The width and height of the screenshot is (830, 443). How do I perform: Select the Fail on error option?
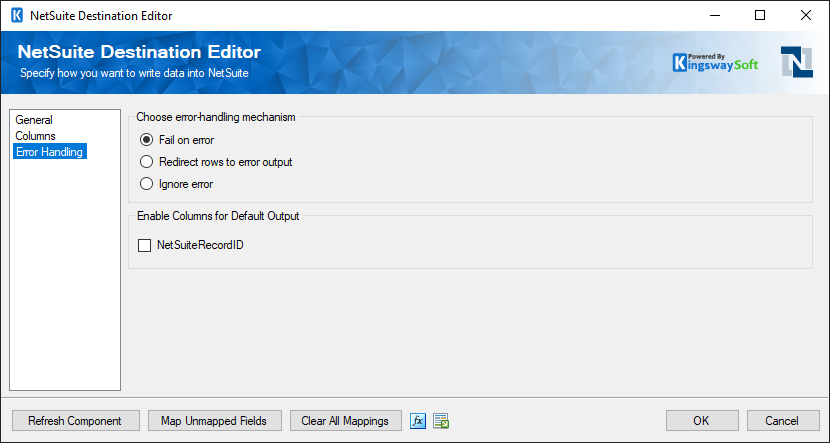pyautogui.click(x=177, y=140)
